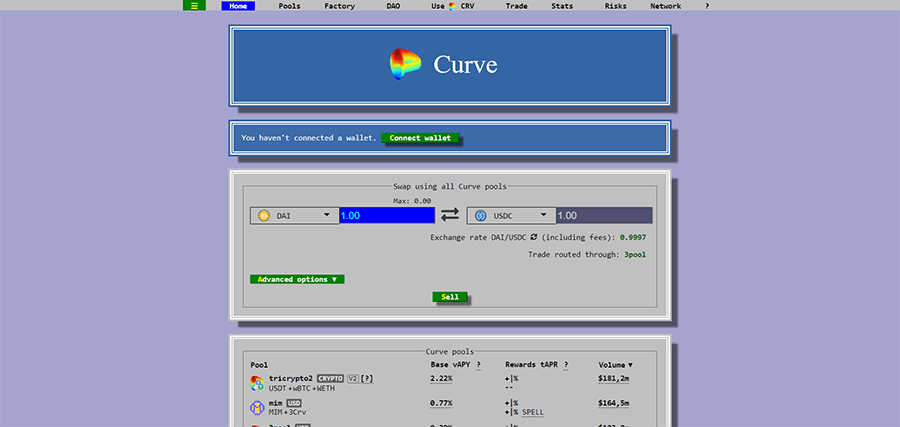Click the Rewards tAPR column header
The image size is (900, 427).
click(532, 365)
